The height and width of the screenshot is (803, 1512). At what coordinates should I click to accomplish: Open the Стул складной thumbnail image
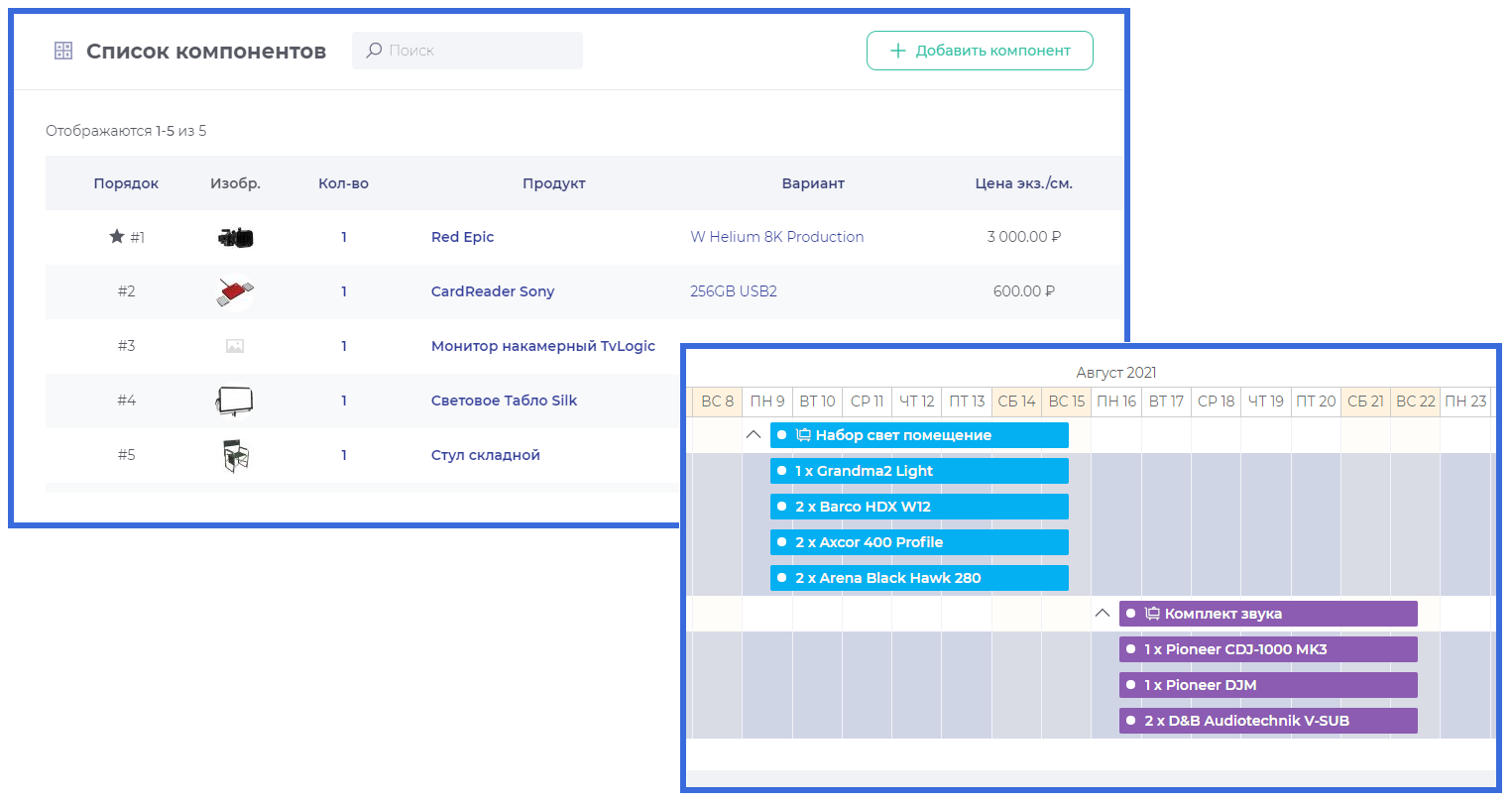235,455
